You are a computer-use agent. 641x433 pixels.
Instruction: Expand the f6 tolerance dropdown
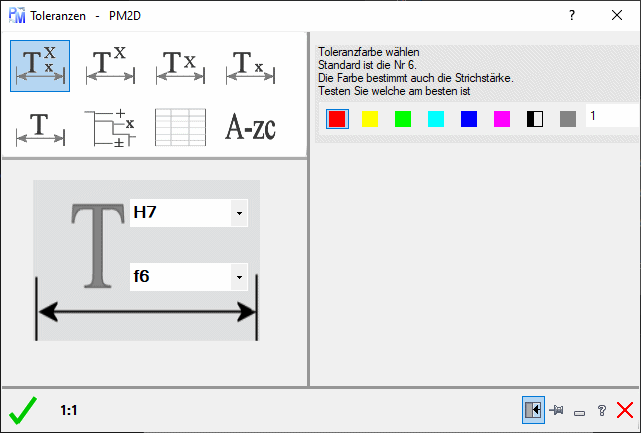[238, 276]
